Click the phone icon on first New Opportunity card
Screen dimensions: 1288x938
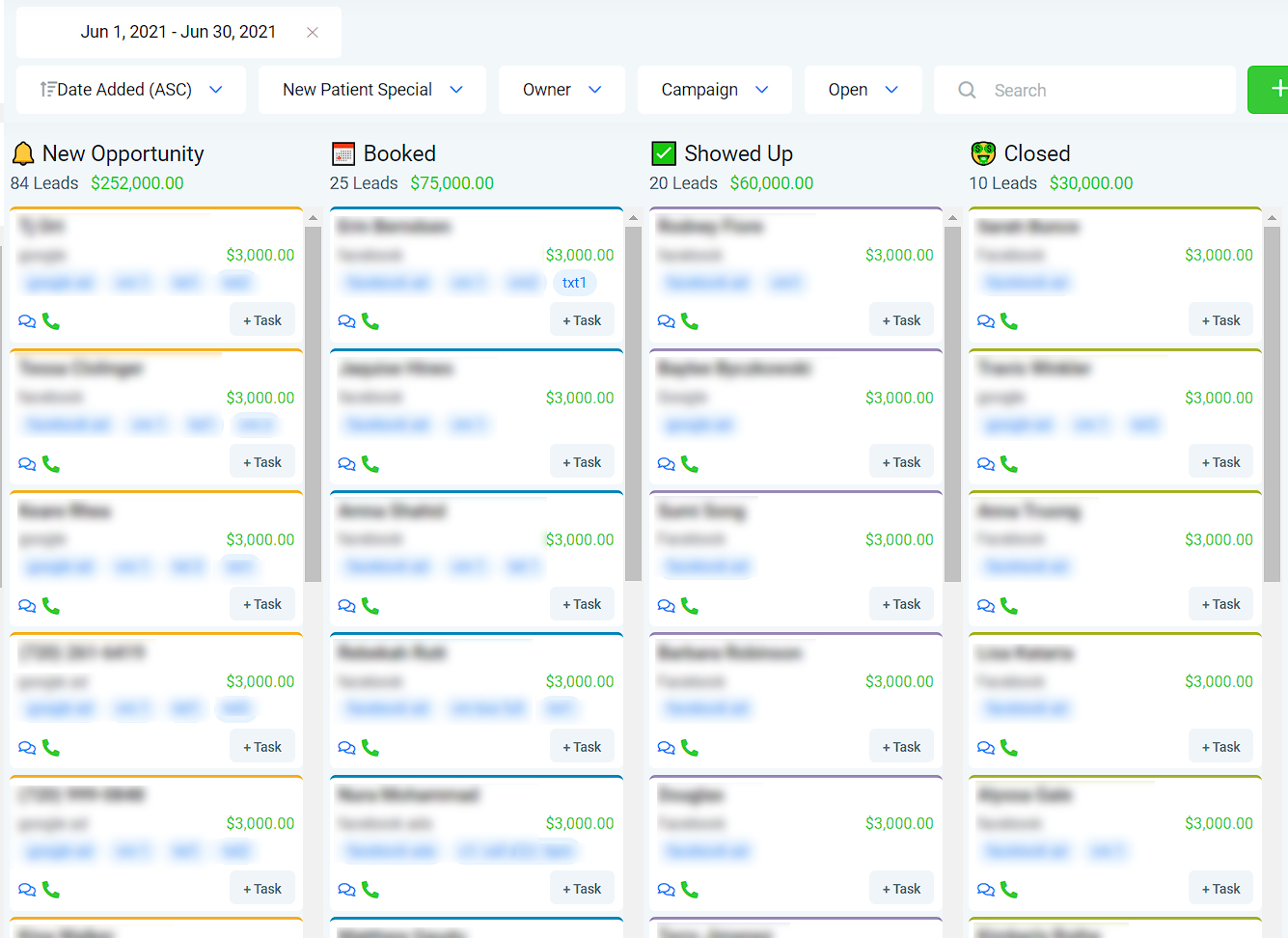(x=51, y=321)
